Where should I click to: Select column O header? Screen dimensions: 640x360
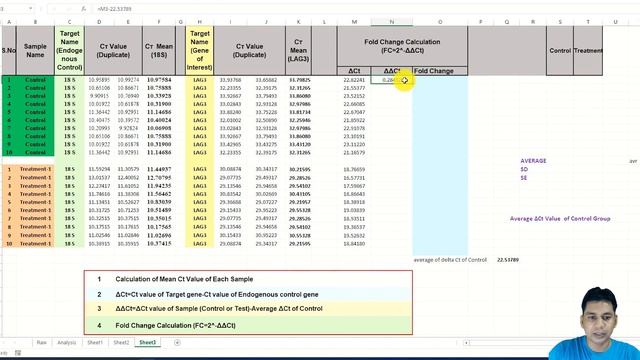point(440,22)
